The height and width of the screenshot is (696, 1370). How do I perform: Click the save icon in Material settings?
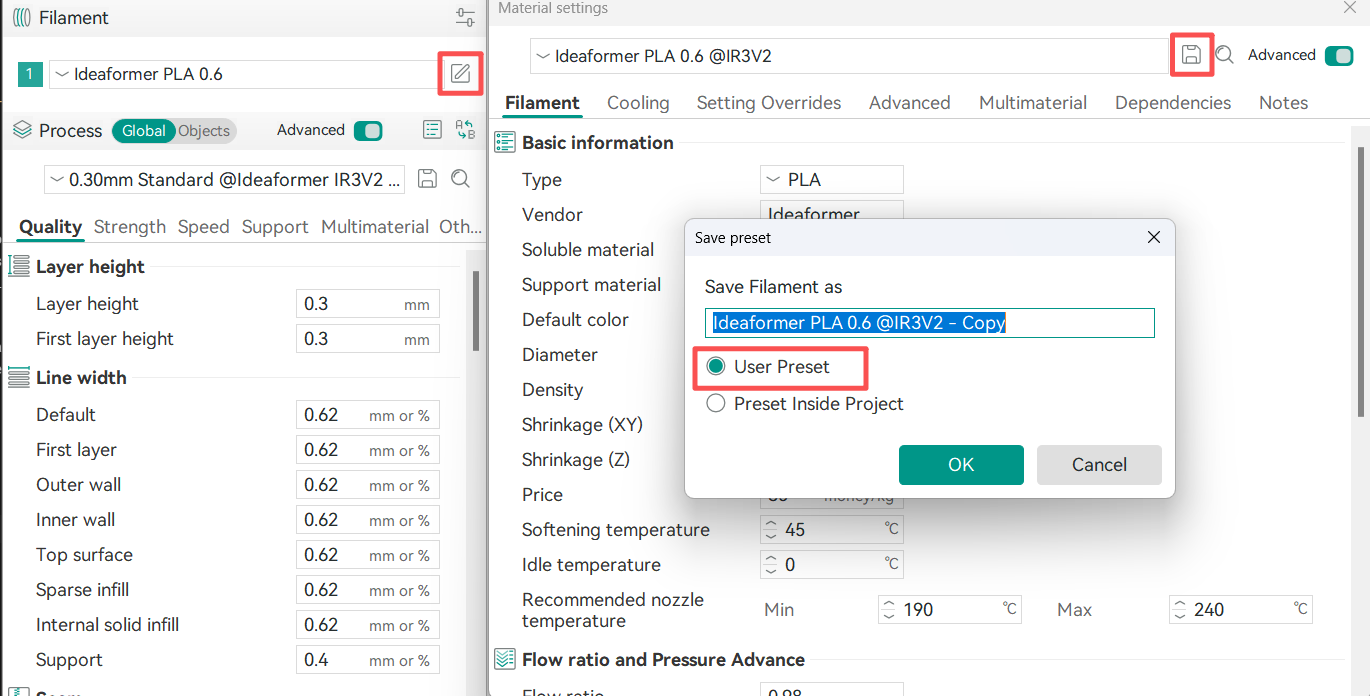click(x=1191, y=55)
